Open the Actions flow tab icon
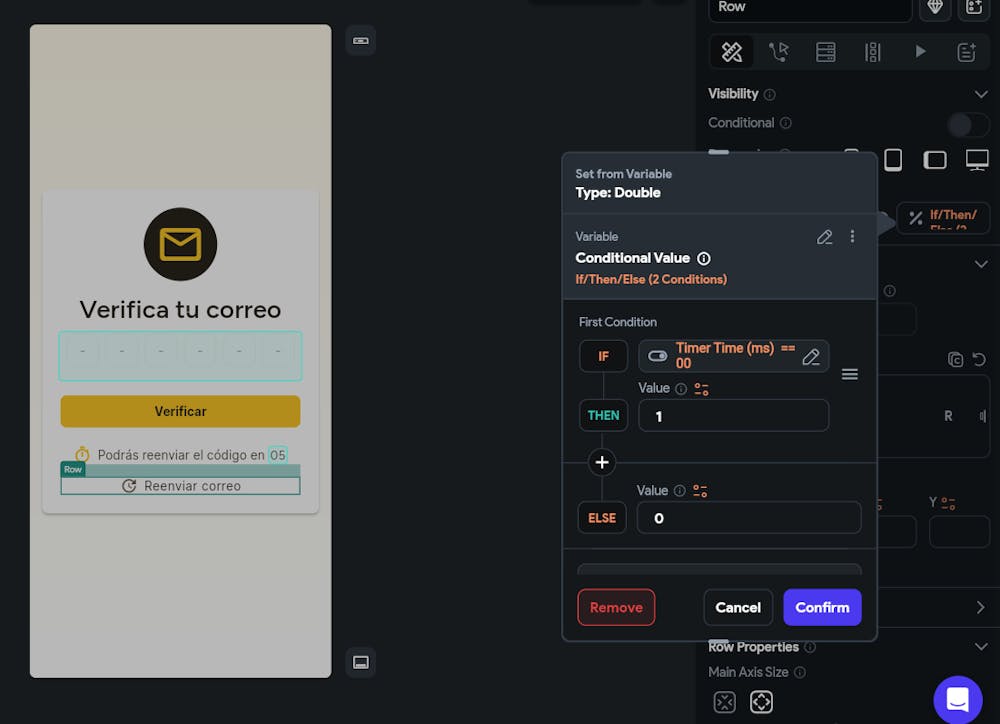1000x724 pixels. pos(778,52)
